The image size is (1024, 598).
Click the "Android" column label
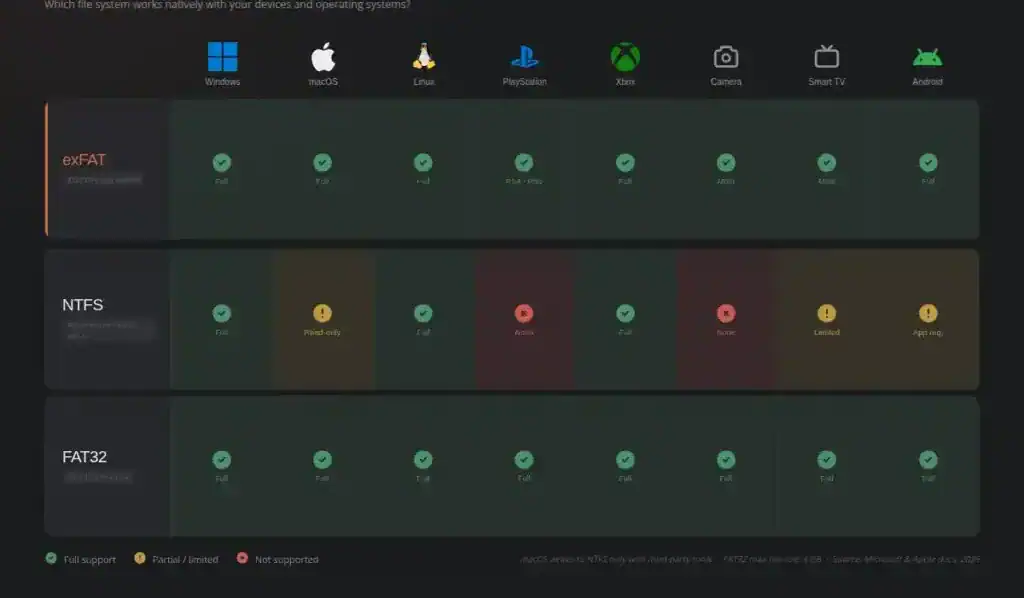click(927, 82)
